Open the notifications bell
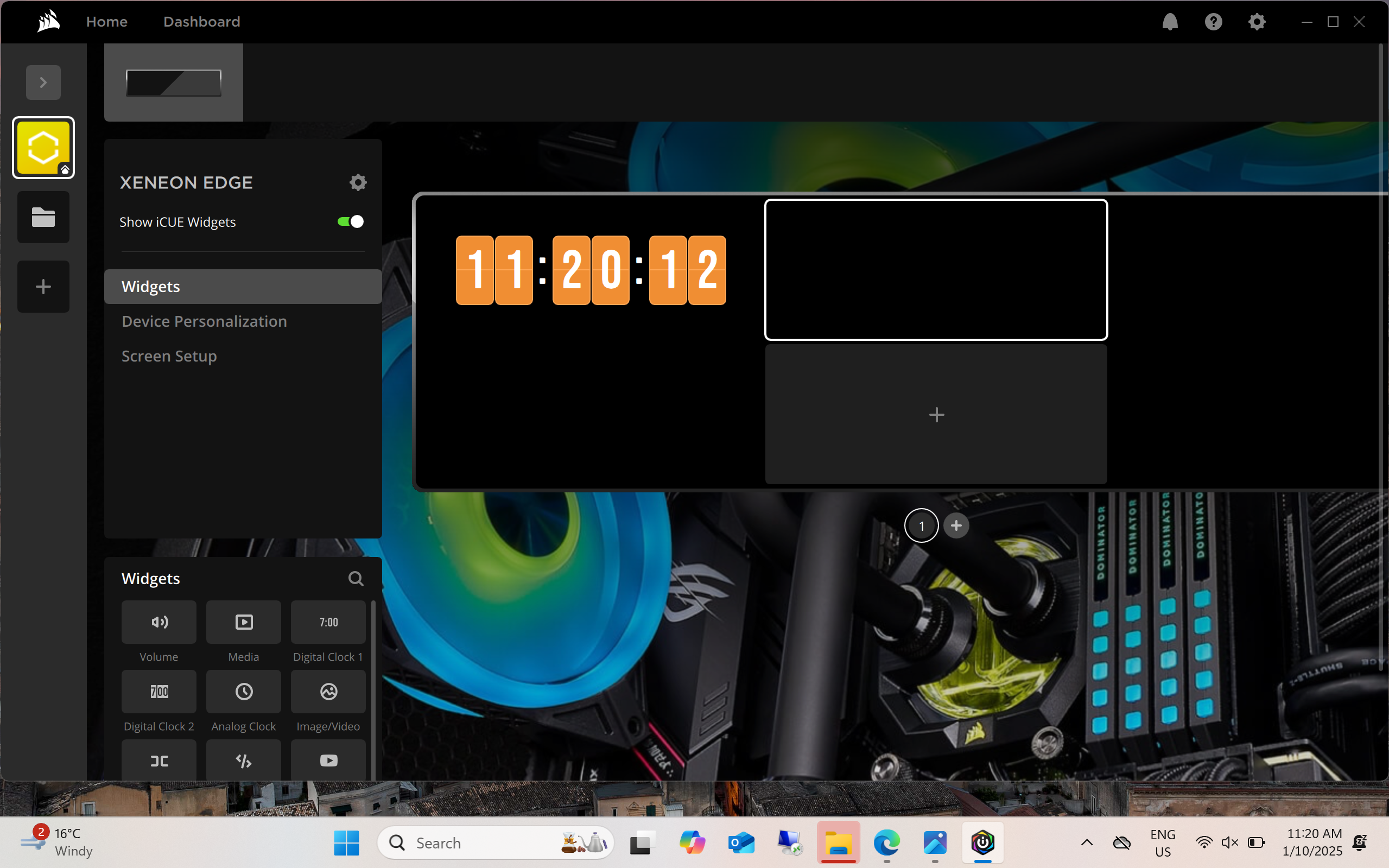 point(1170,22)
